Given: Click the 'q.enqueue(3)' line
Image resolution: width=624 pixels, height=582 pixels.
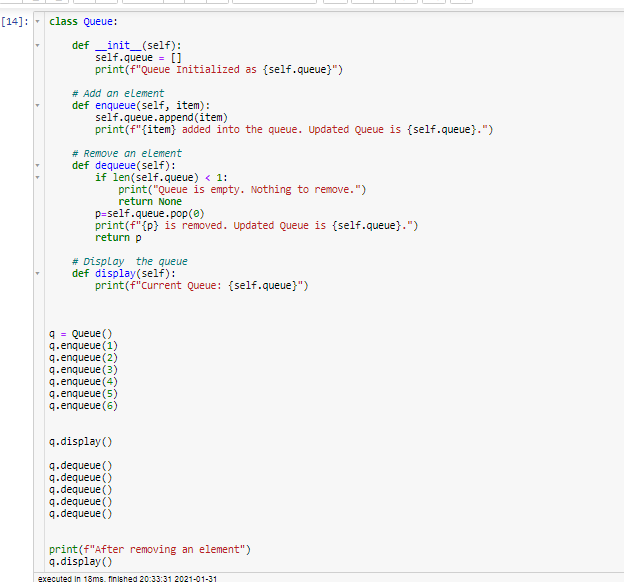Looking at the screenshot, I should click(84, 370).
